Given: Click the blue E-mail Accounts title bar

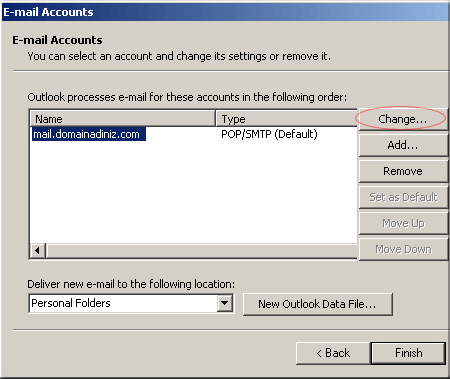Looking at the screenshot, I should pyautogui.click(x=225, y=12).
